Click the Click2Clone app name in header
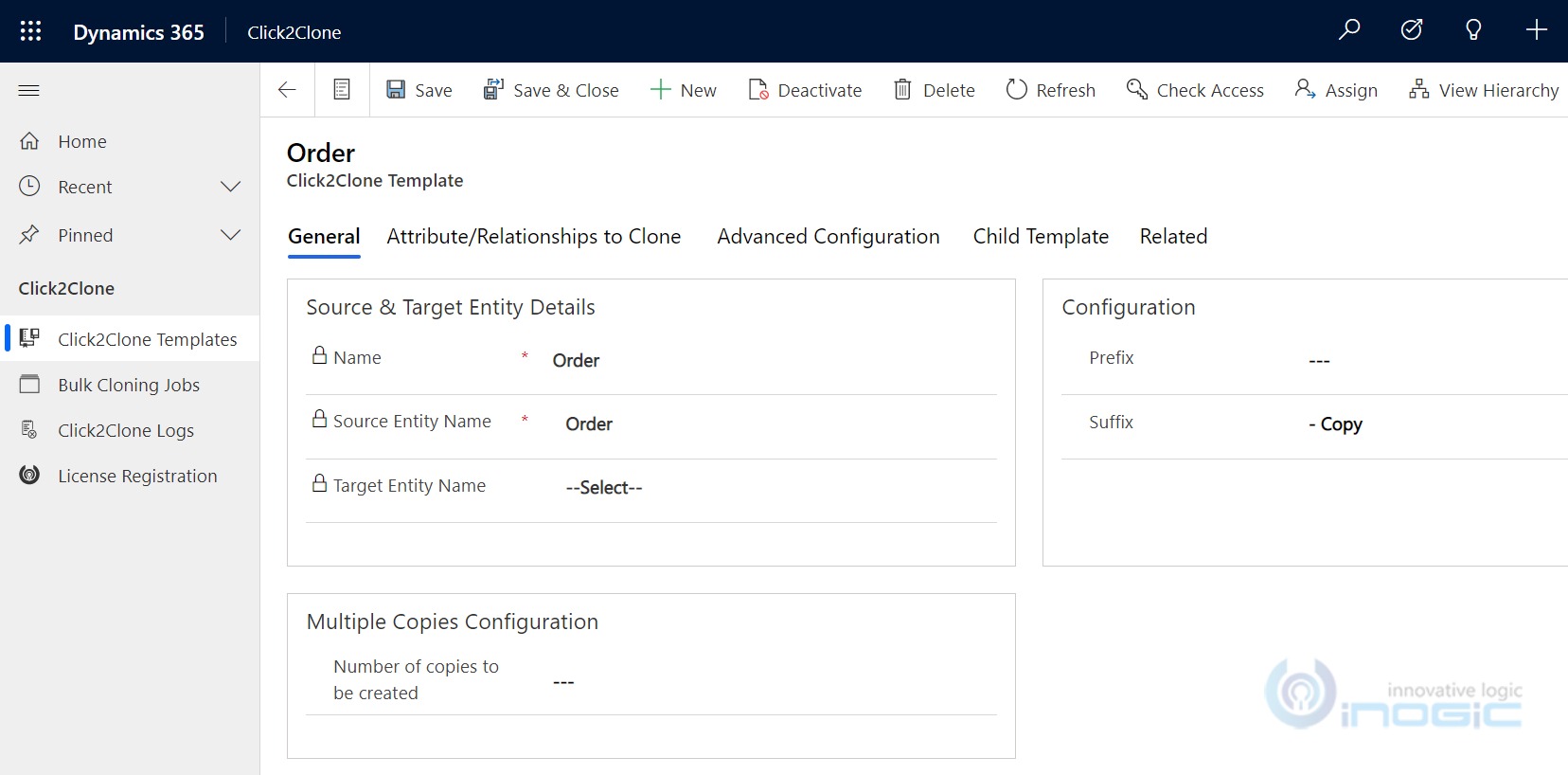This screenshot has width=1568, height=775. (294, 32)
